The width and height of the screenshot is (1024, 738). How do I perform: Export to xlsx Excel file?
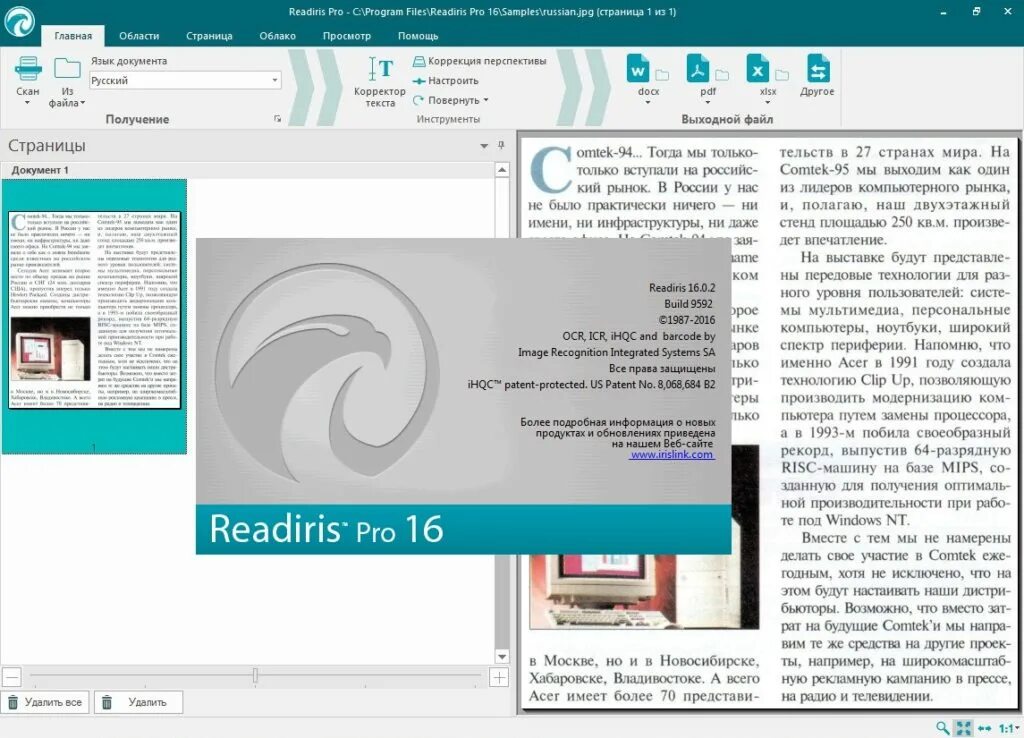(x=758, y=69)
